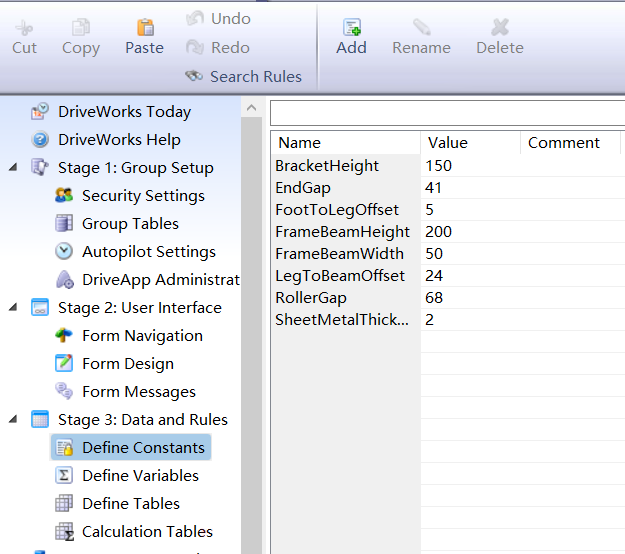Open DriveWorks Help
The height and width of the screenshot is (554, 625).
point(119,140)
